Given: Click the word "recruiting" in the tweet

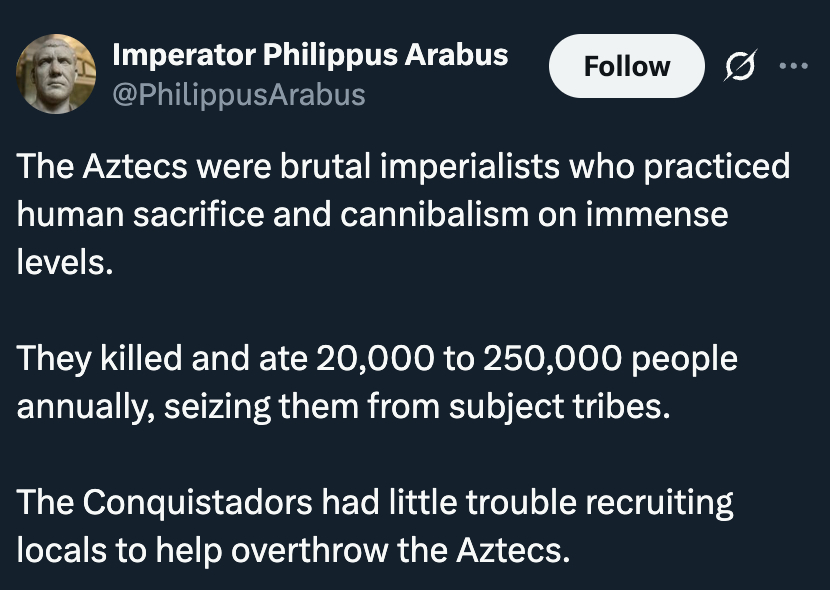Looking at the screenshot, I should tap(659, 503).
